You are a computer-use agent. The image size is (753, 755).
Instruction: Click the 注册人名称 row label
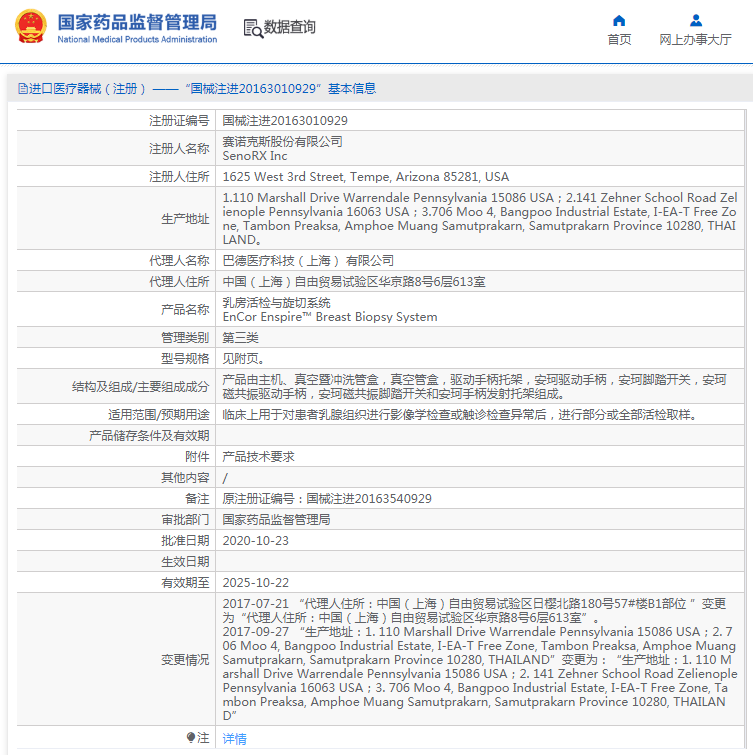[179, 148]
